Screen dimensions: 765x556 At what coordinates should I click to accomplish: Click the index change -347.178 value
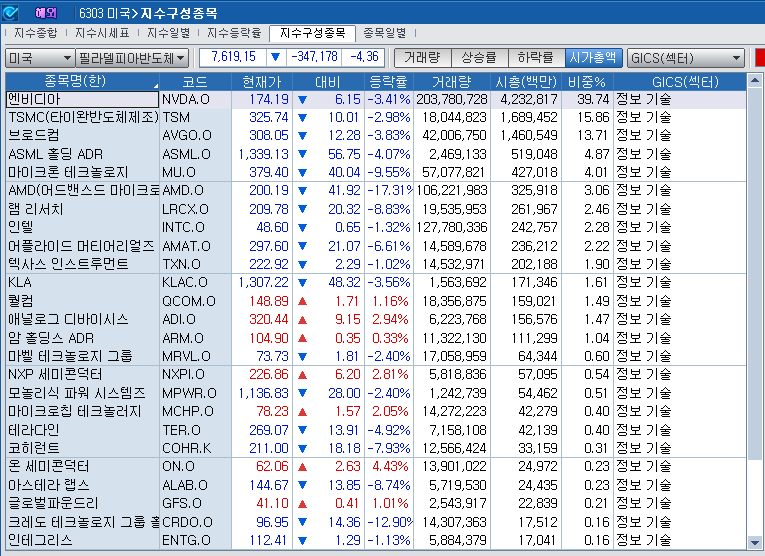tap(314, 57)
